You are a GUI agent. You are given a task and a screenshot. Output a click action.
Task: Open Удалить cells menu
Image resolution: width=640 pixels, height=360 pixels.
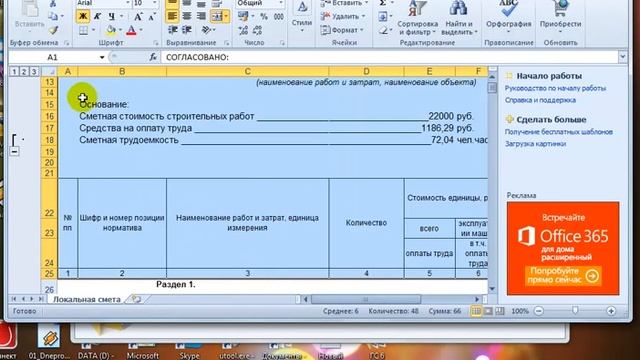tap(343, 16)
